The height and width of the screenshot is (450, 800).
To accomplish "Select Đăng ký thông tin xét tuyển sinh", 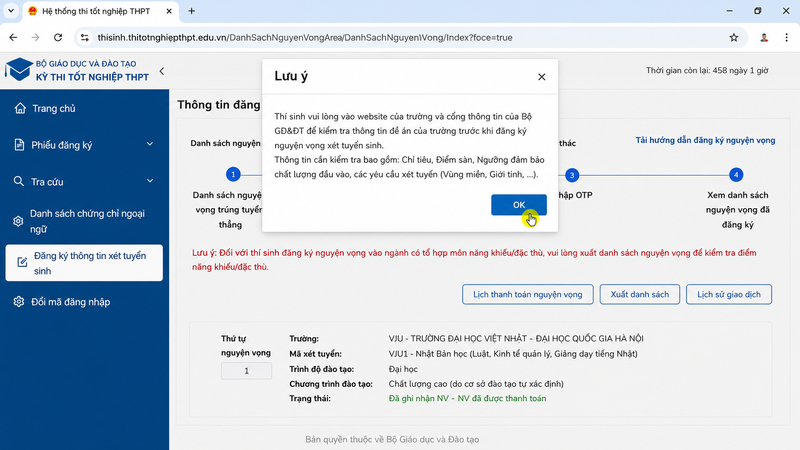I will [84, 263].
